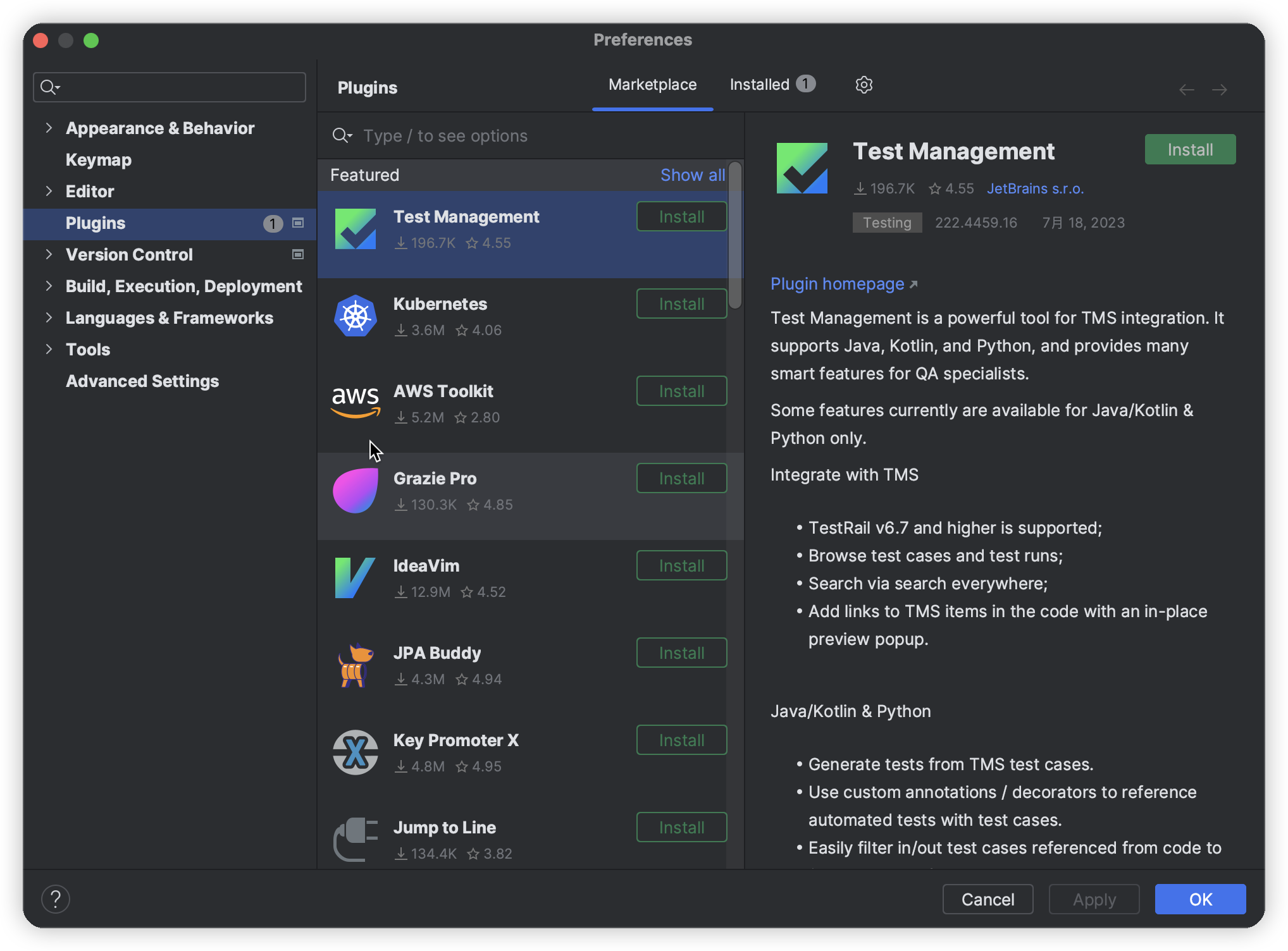Expand Appearance & Behavior section
The height and width of the screenshot is (951, 1288).
(49, 128)
